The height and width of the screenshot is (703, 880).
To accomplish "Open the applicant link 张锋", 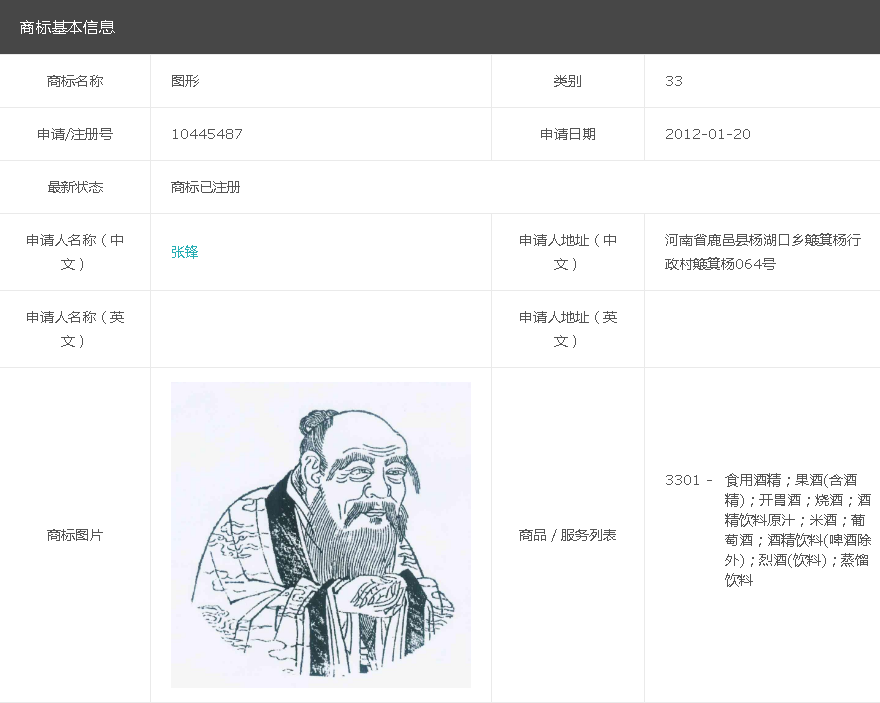I will [185, 252].
